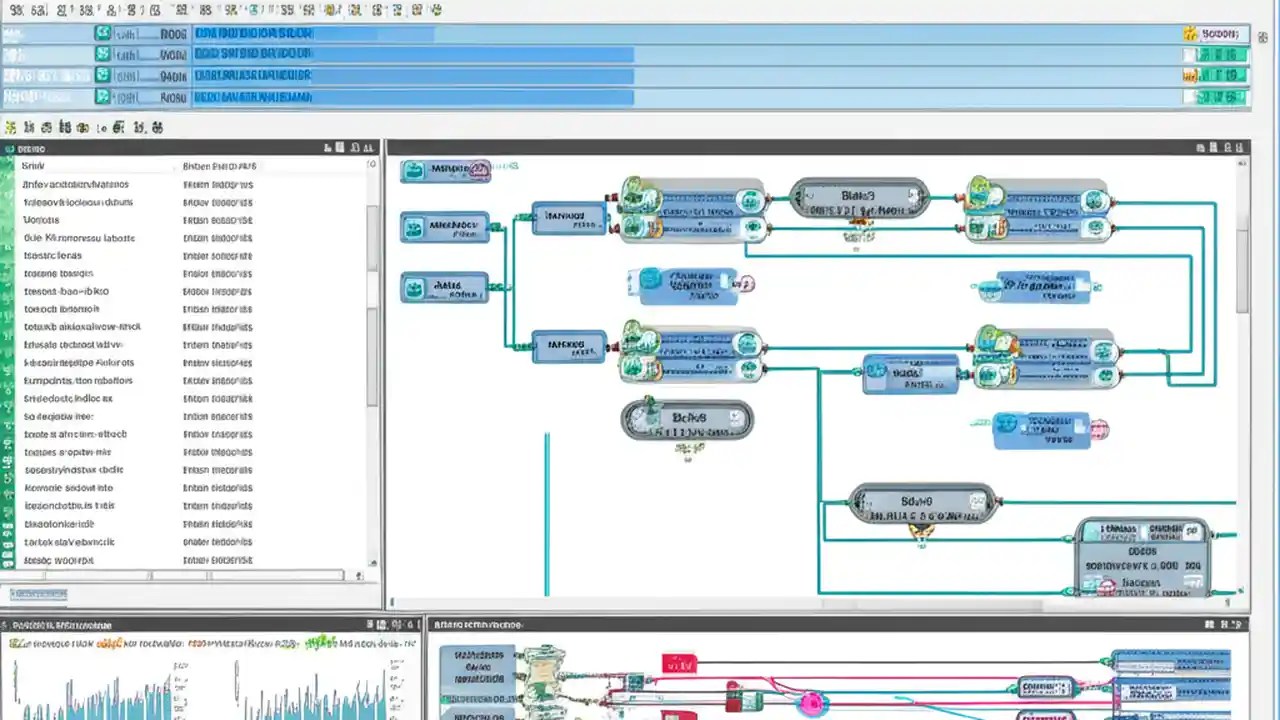Open the bottom-left monitoring panel header menu
The width and height of the screenshot is (1280, 720).
click(x=372, y=623)
